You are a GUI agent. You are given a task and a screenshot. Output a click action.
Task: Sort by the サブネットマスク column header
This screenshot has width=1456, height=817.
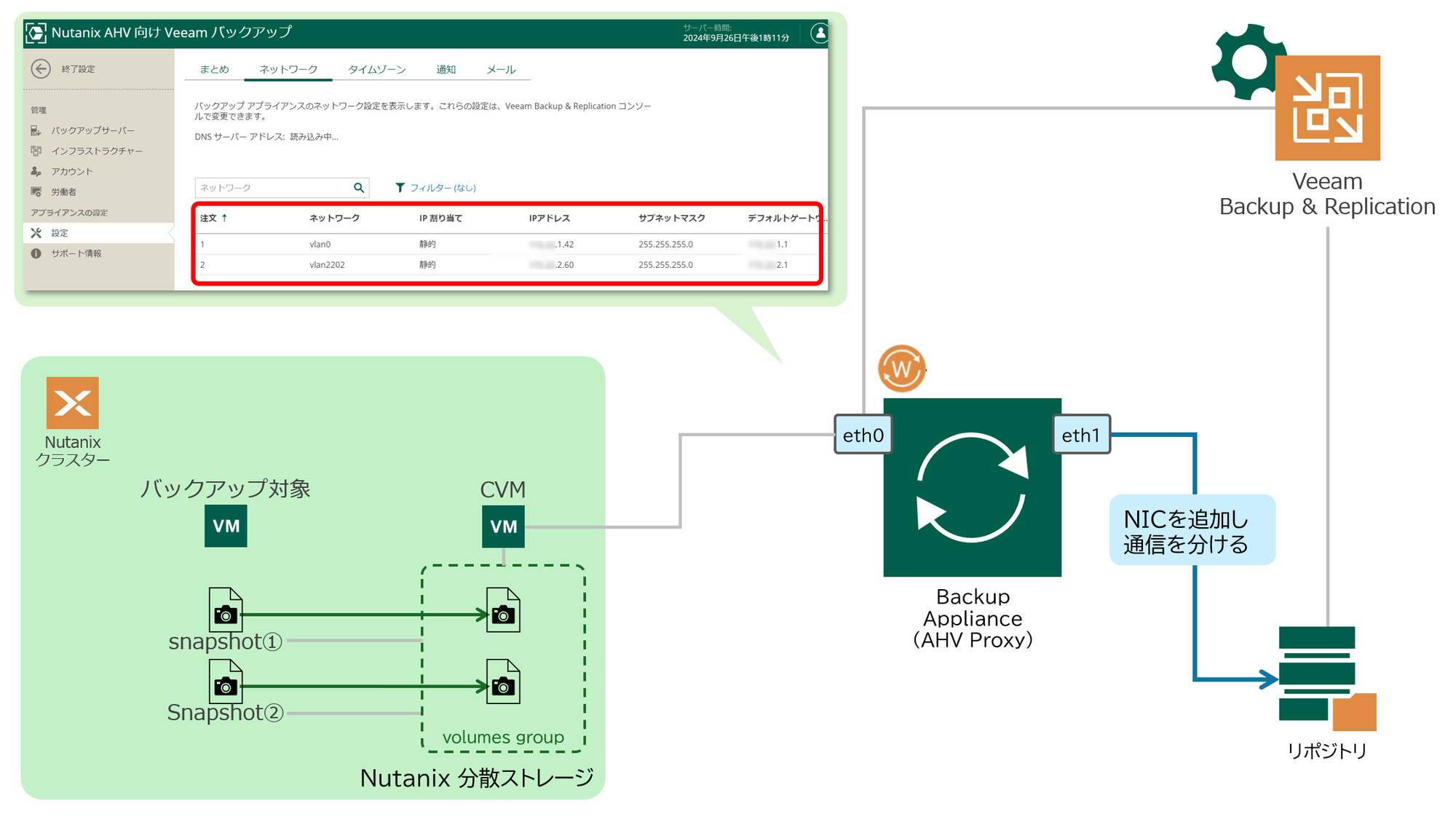click(x=672, y=218)
